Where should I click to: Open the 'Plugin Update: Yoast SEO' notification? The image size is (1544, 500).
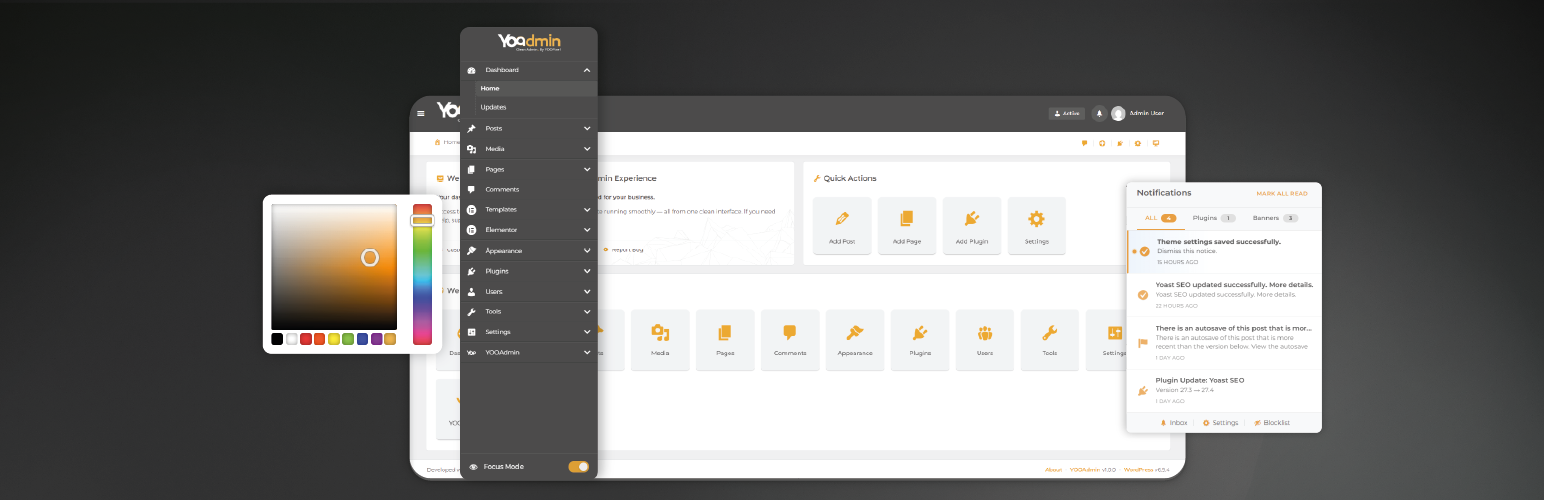pos(1224,390)
